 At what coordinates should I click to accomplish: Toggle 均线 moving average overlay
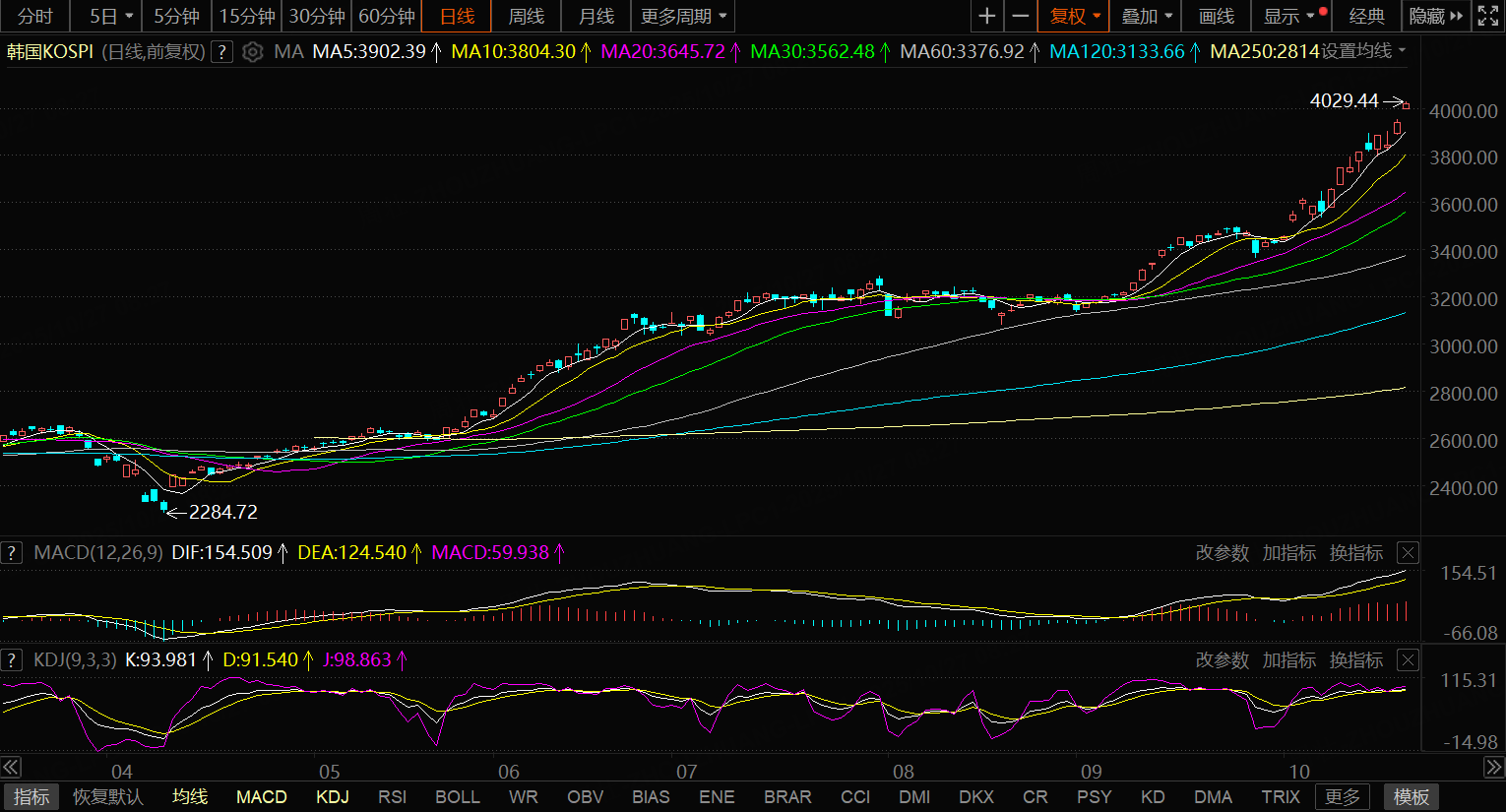[190, 797]
